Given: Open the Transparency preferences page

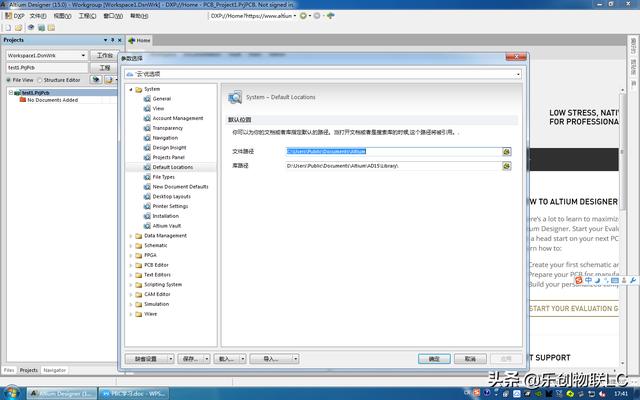Looking at the screenshot, I should tap(167, 128).
